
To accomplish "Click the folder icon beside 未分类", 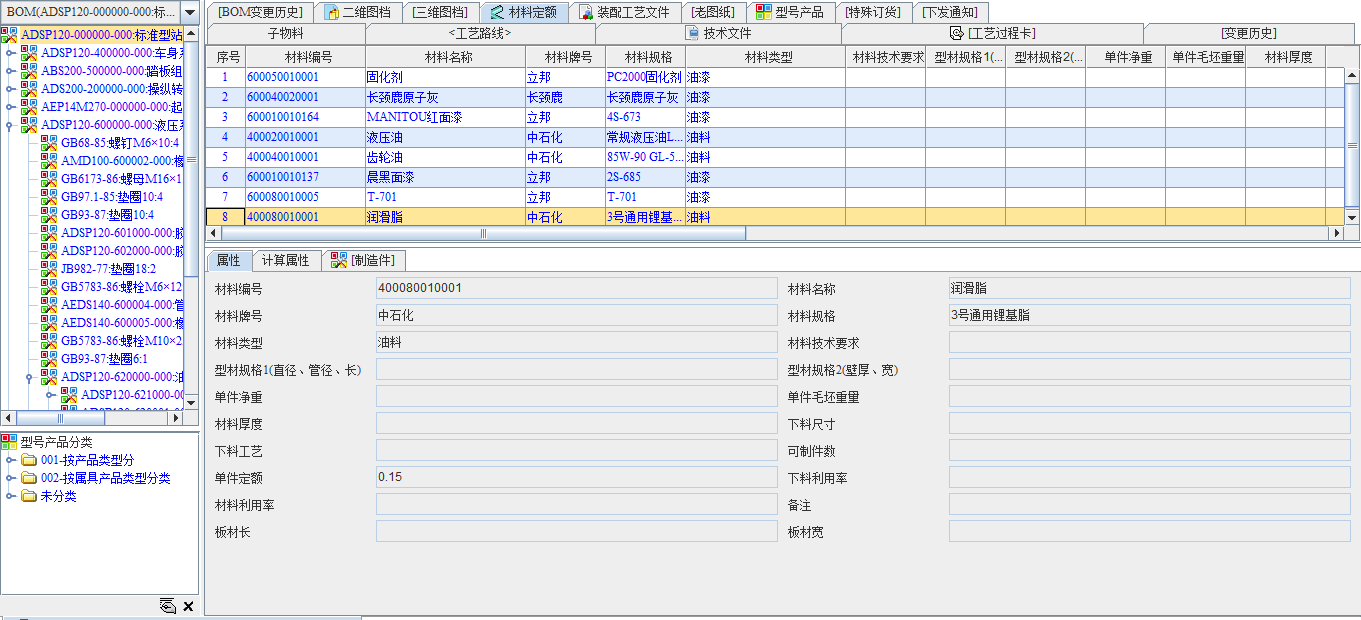I will point(29,496).
